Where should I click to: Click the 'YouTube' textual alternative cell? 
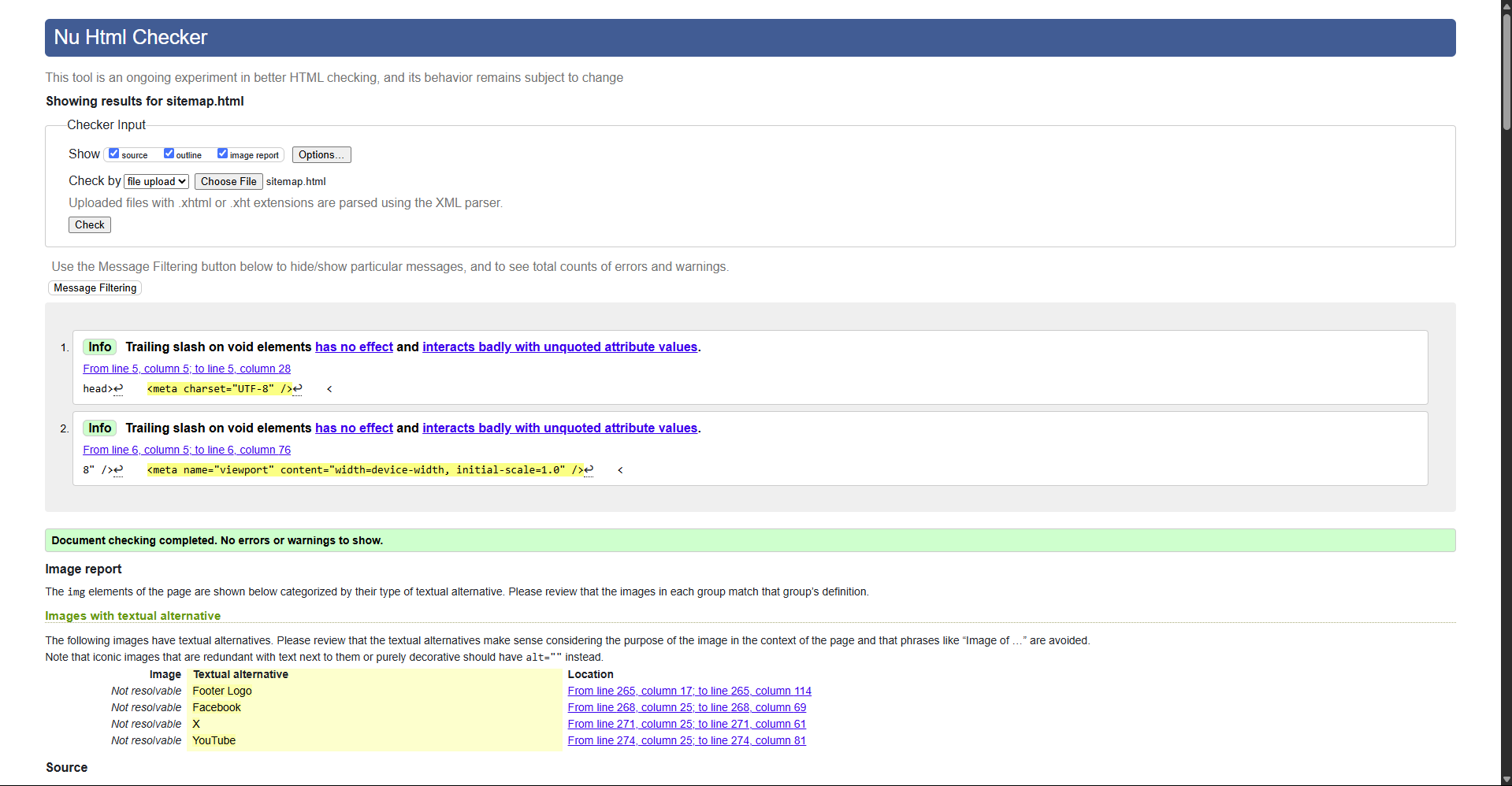point(374,741)
